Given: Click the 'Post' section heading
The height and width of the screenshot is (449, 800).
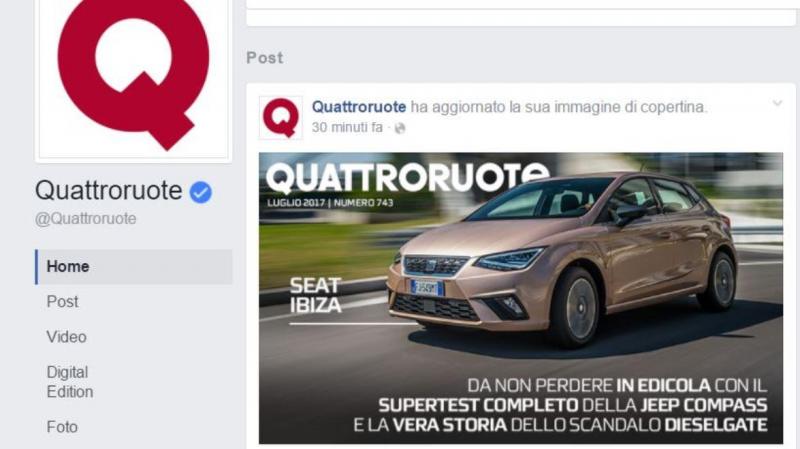Looking at the screenshot, I should pyautogui.click(x=265, y=58).
